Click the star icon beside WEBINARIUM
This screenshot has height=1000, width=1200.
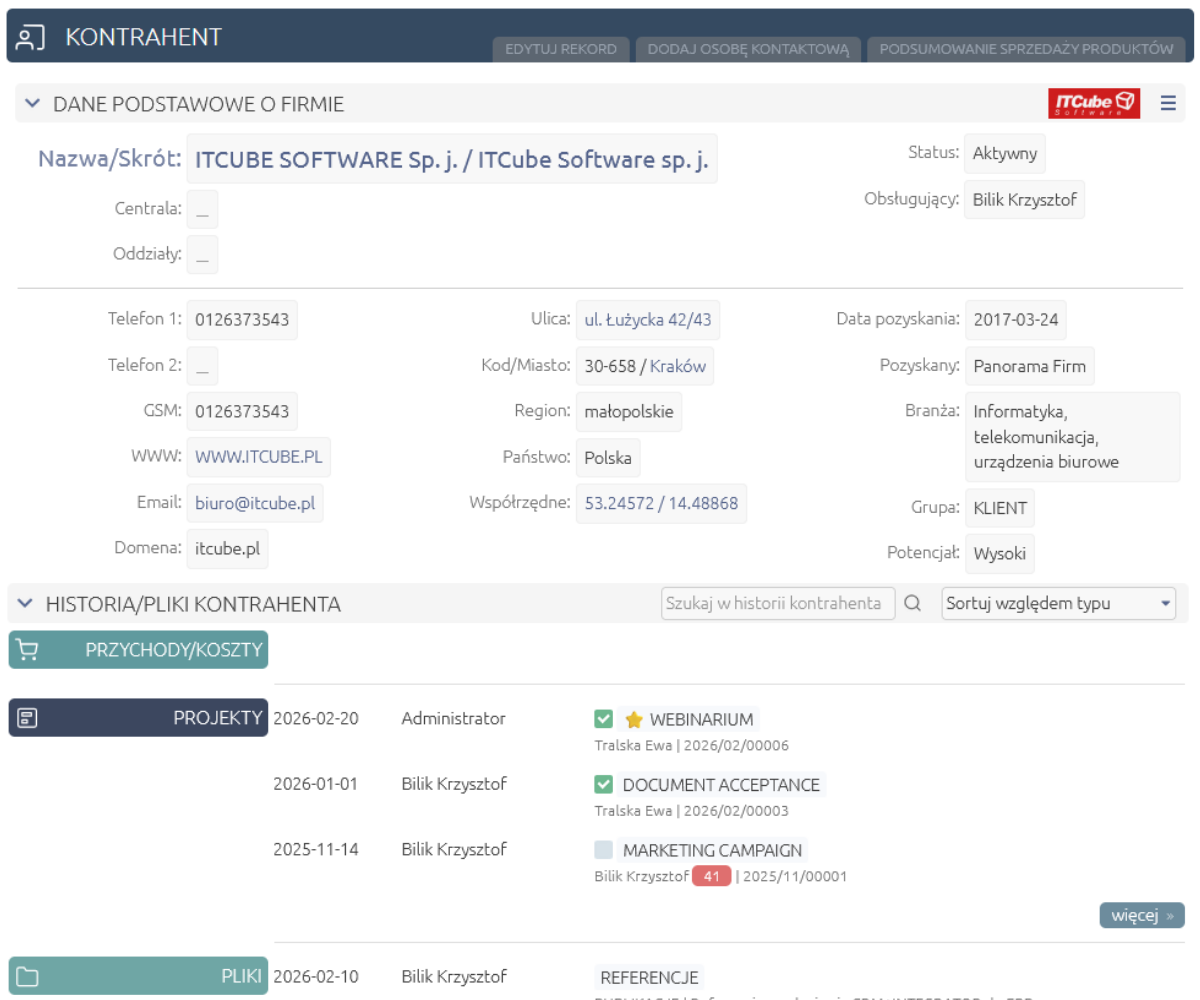pyautogui.click(x=633, y=720)
